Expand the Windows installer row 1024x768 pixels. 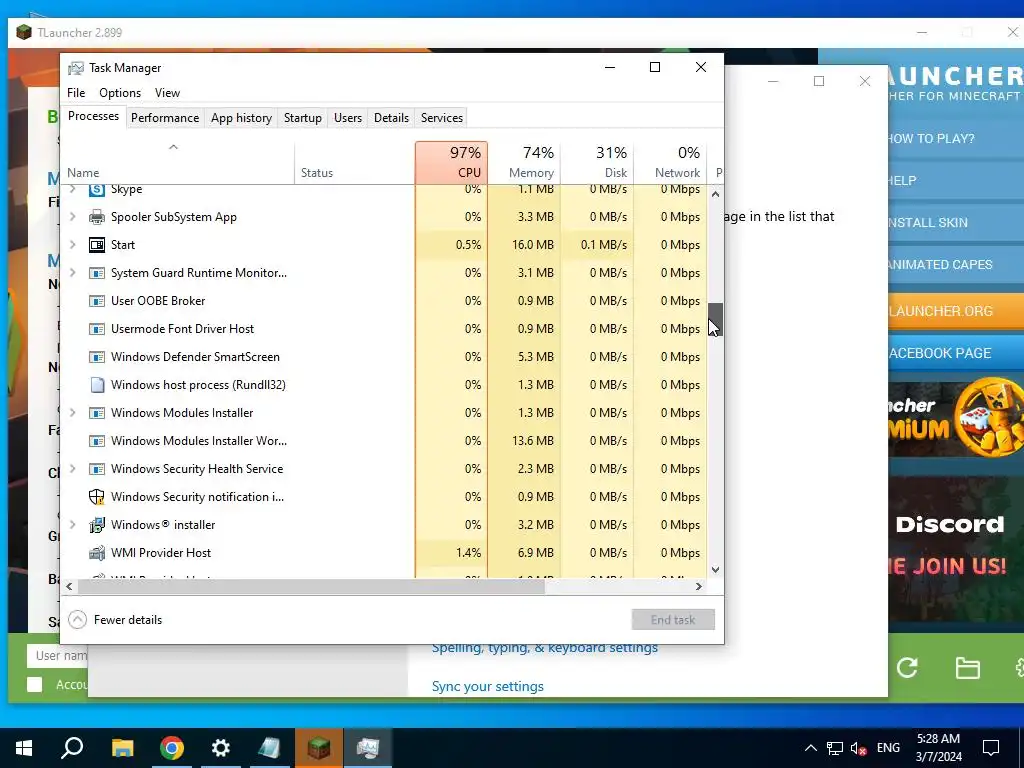coord(72,525)
